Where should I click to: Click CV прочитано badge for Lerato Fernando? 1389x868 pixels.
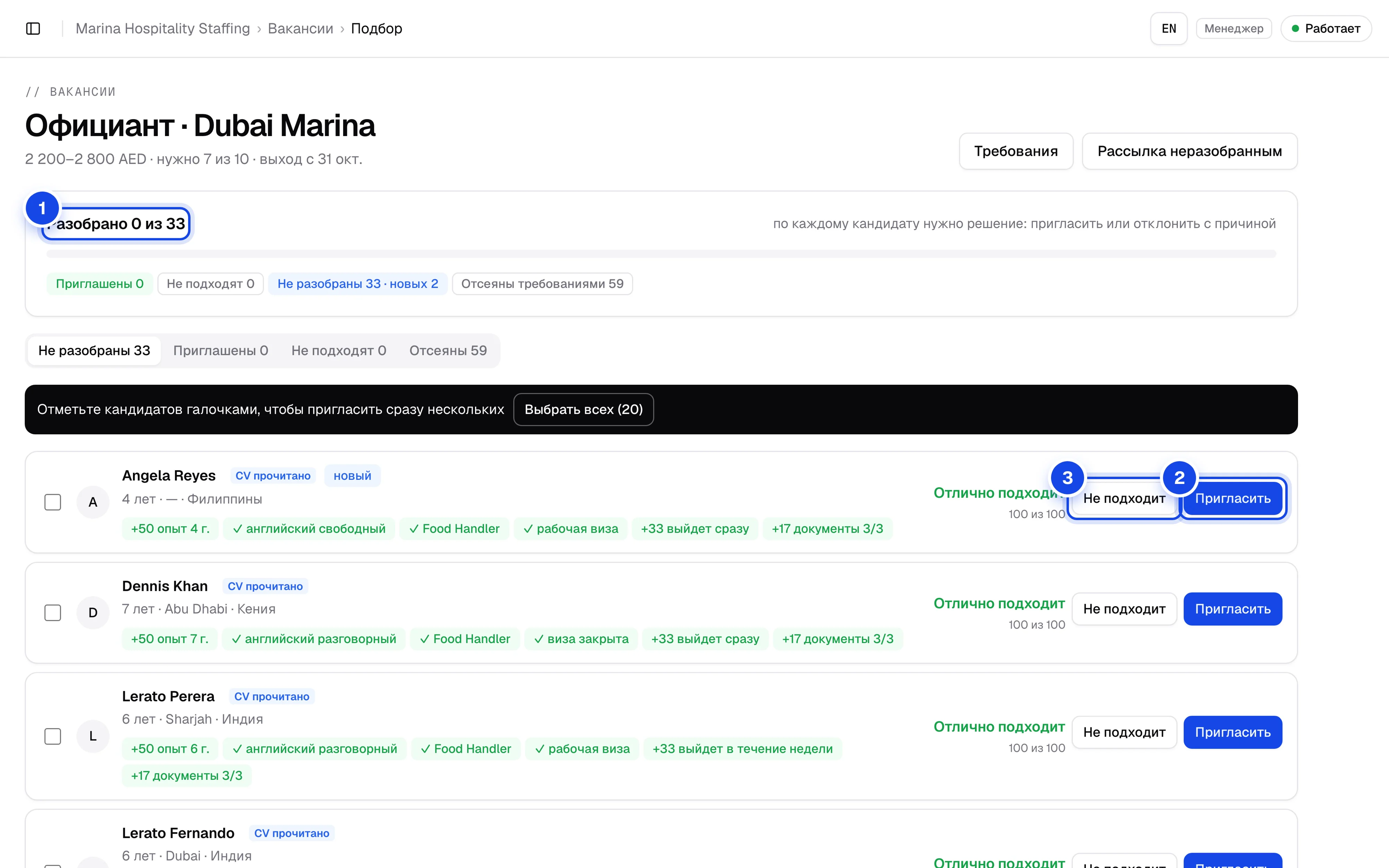click(x=292, y=833)
